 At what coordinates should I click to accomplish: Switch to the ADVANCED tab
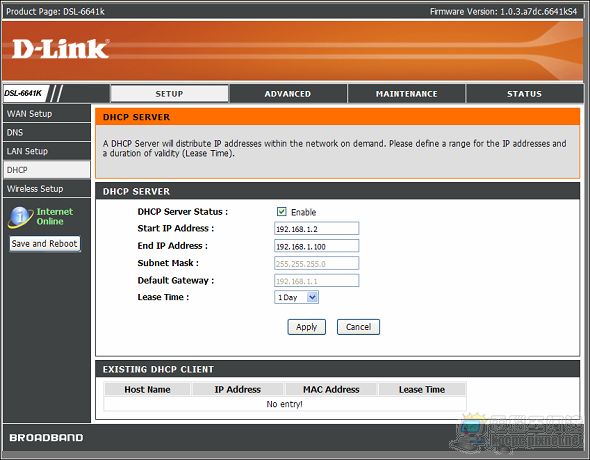(288, 94)
